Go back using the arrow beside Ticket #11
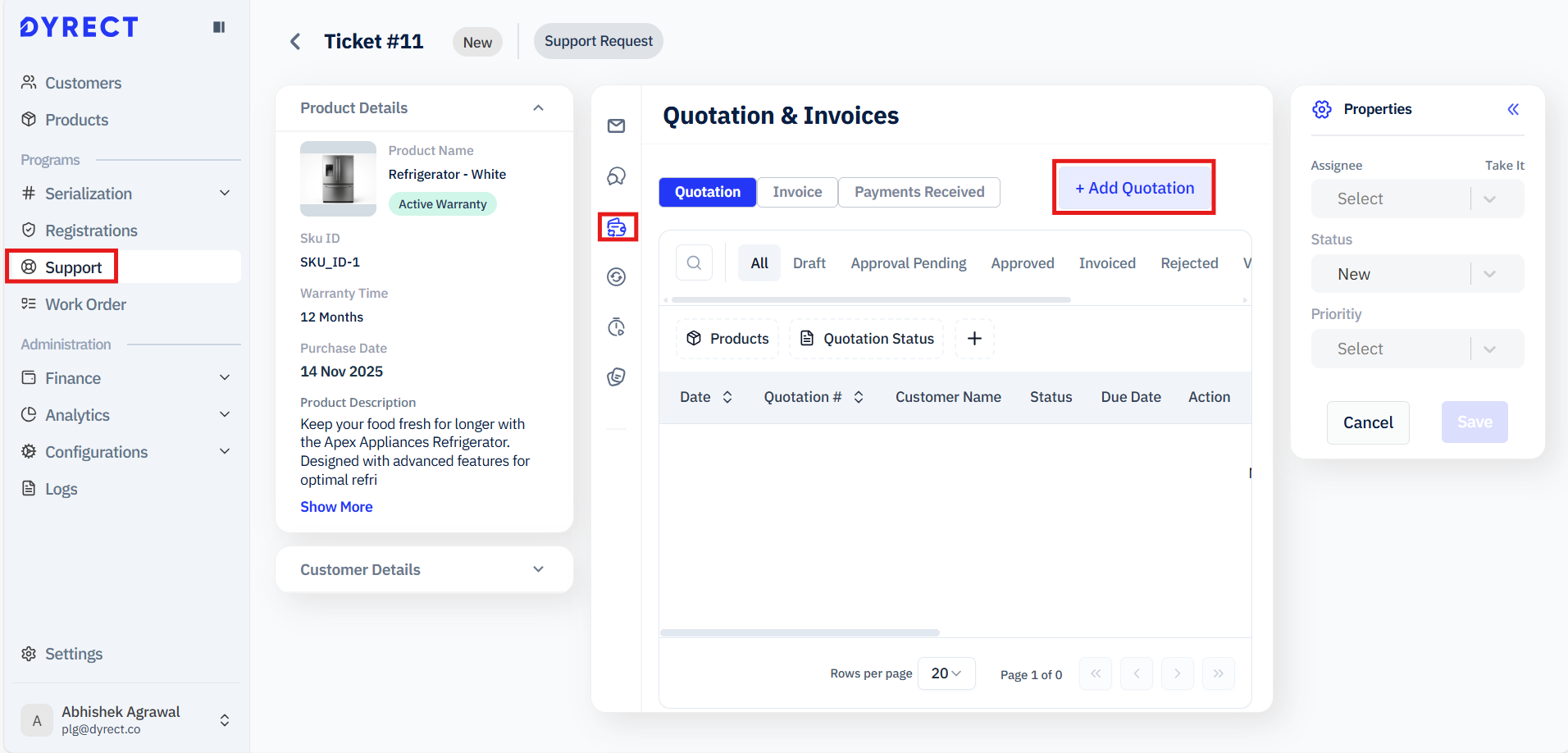This screenshot has width=1568, height=753. point(295,42)
